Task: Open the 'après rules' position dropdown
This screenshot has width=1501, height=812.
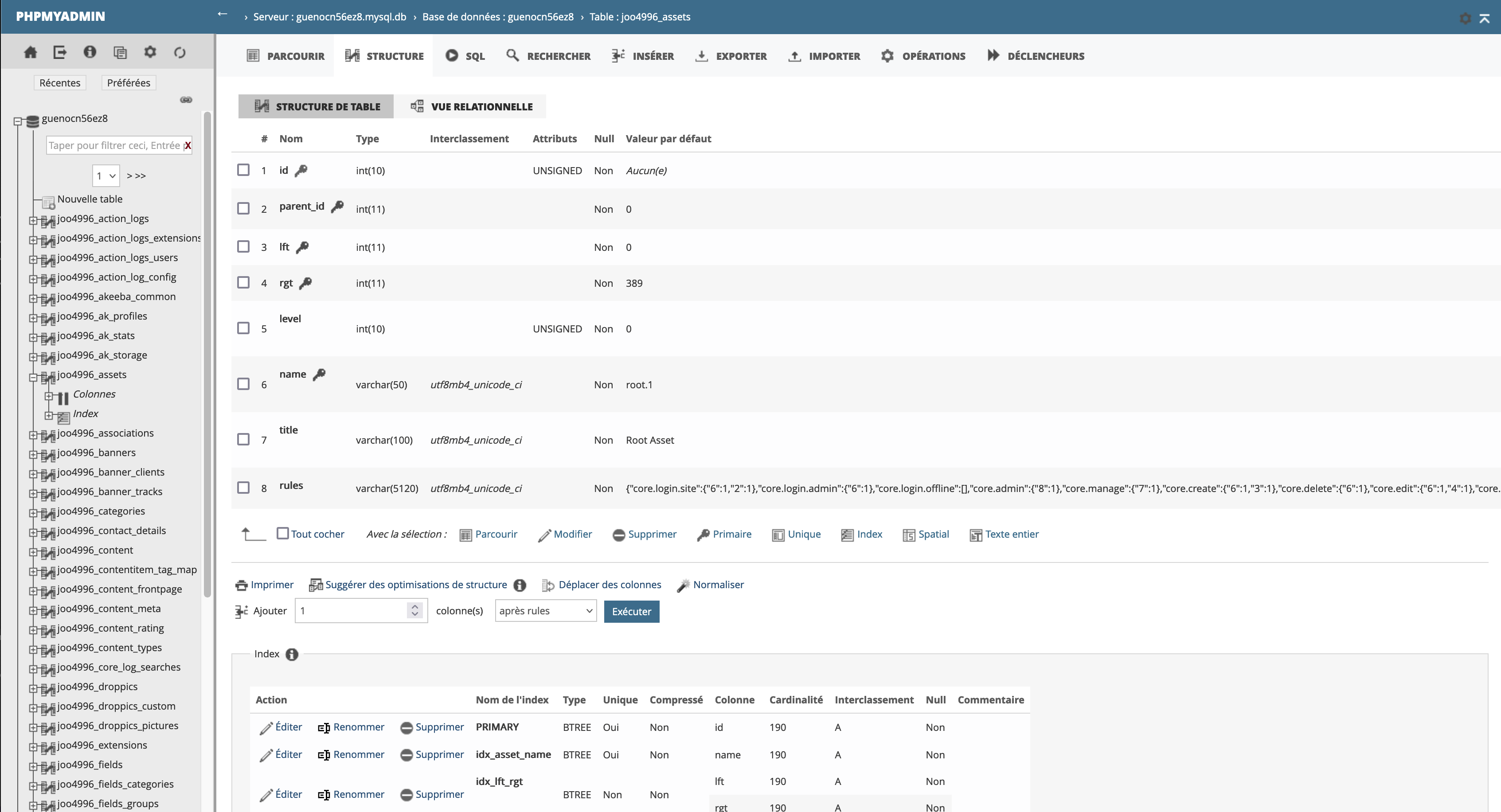Action: (x=545, y=610)
